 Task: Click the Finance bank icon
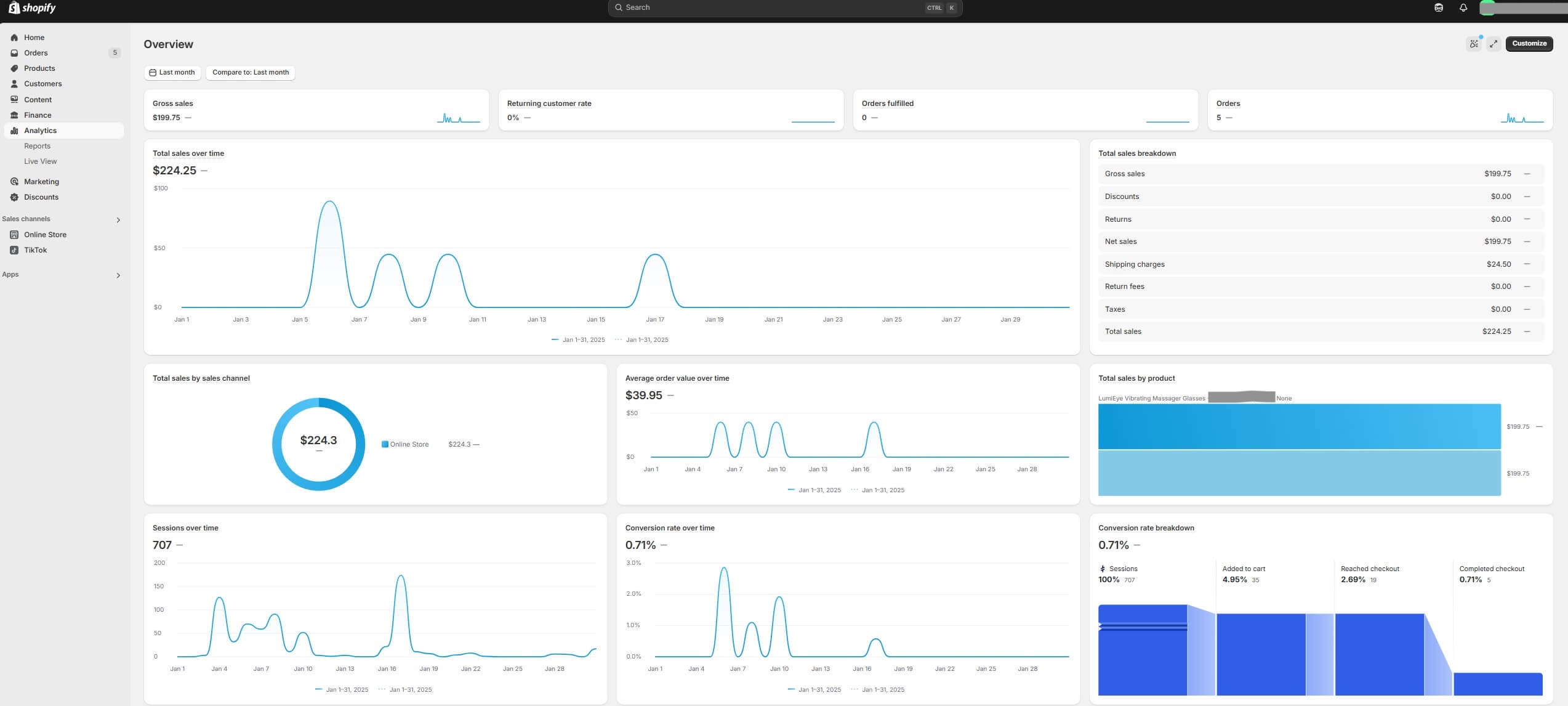(x=14, y=115)
